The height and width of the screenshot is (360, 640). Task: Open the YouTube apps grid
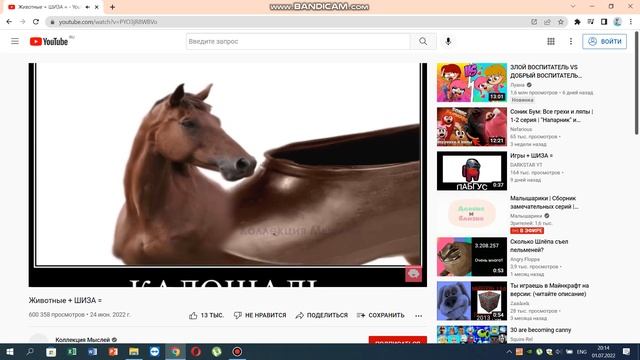(551, 41)
